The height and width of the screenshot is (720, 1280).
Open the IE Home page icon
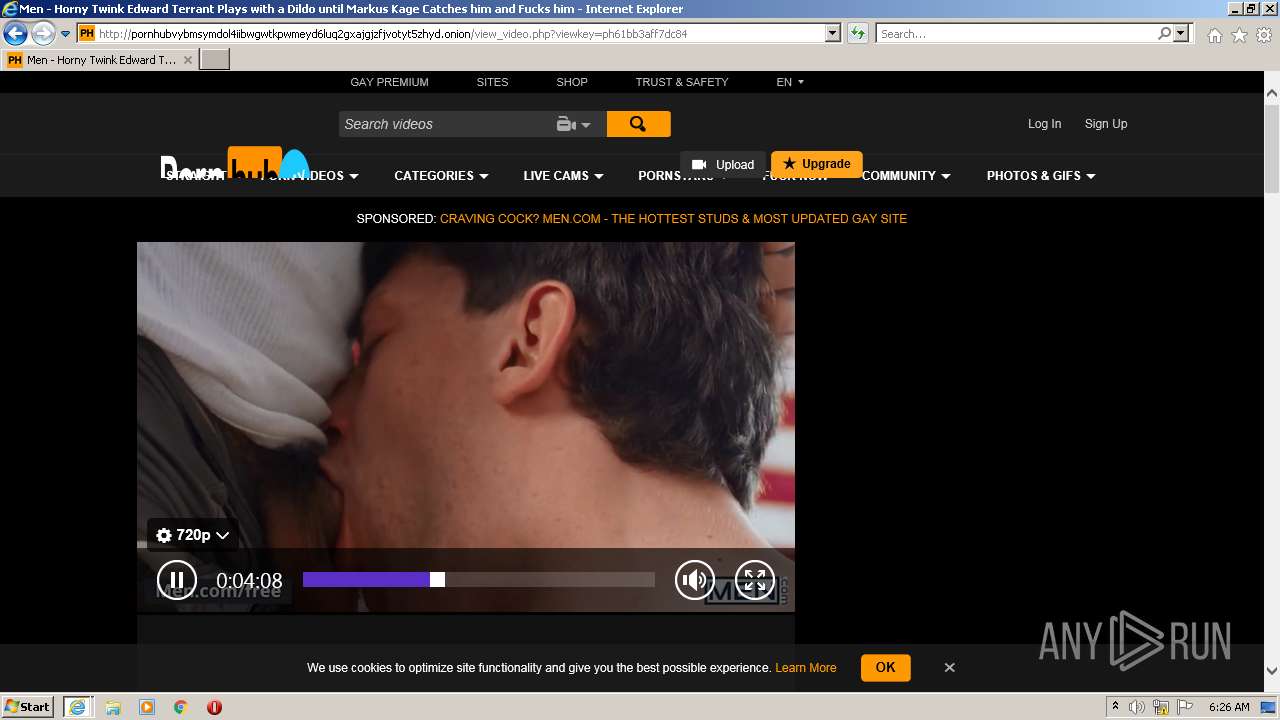[1214, 35]
